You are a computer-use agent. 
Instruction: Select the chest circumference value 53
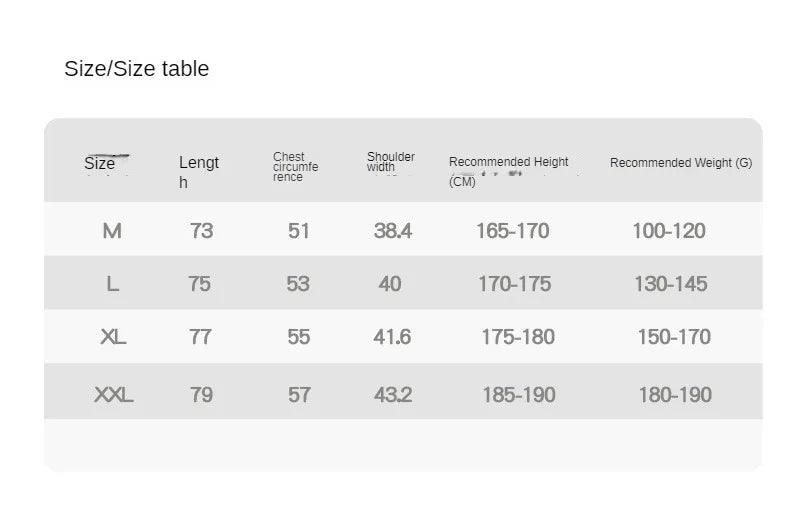click(x=298, y=284)
